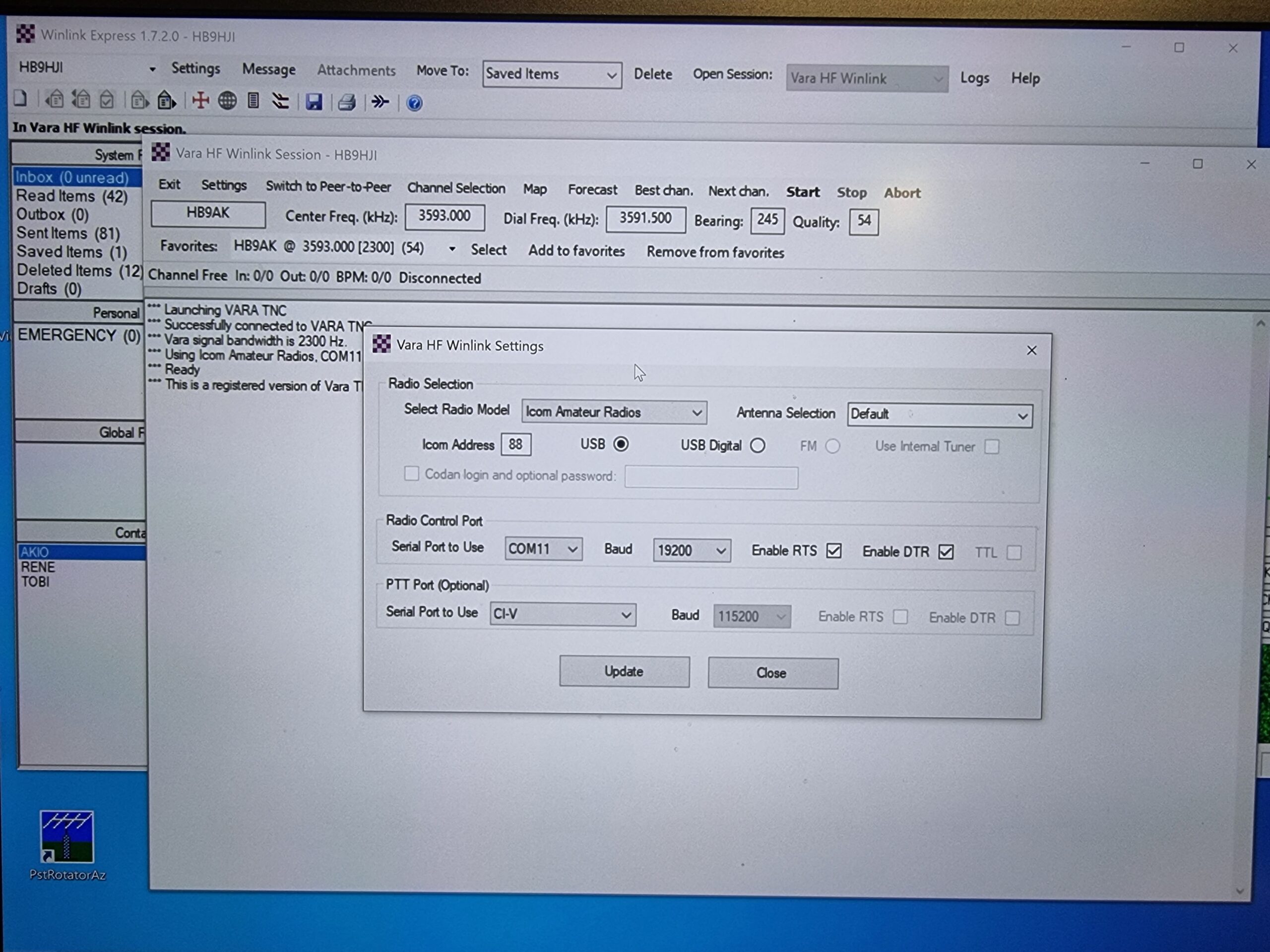Toggle Enable RTS in PTT Port section
The image size is (1270, 952).
(x=900, y=617)
